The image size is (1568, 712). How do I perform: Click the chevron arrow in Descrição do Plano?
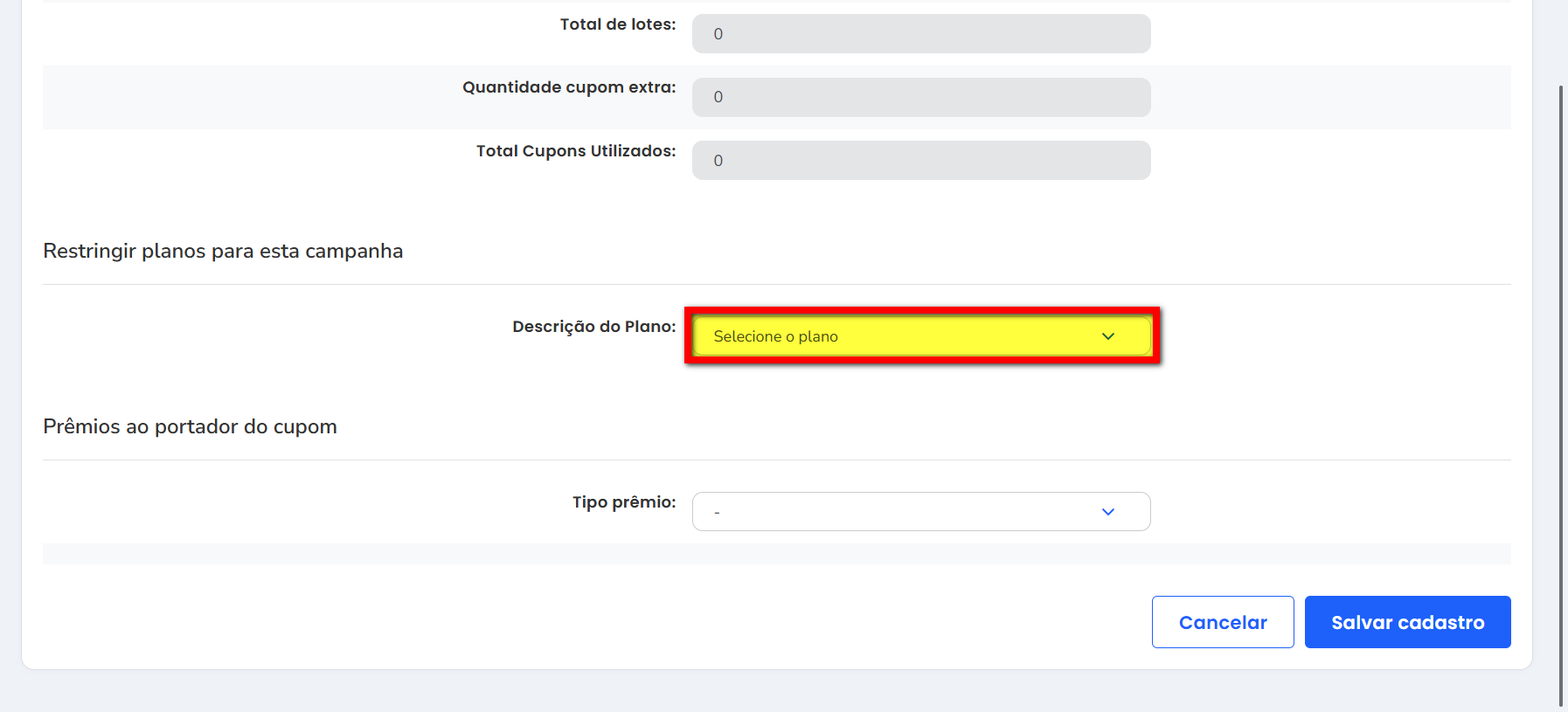pyautogui.click(x=1107, y=336)
